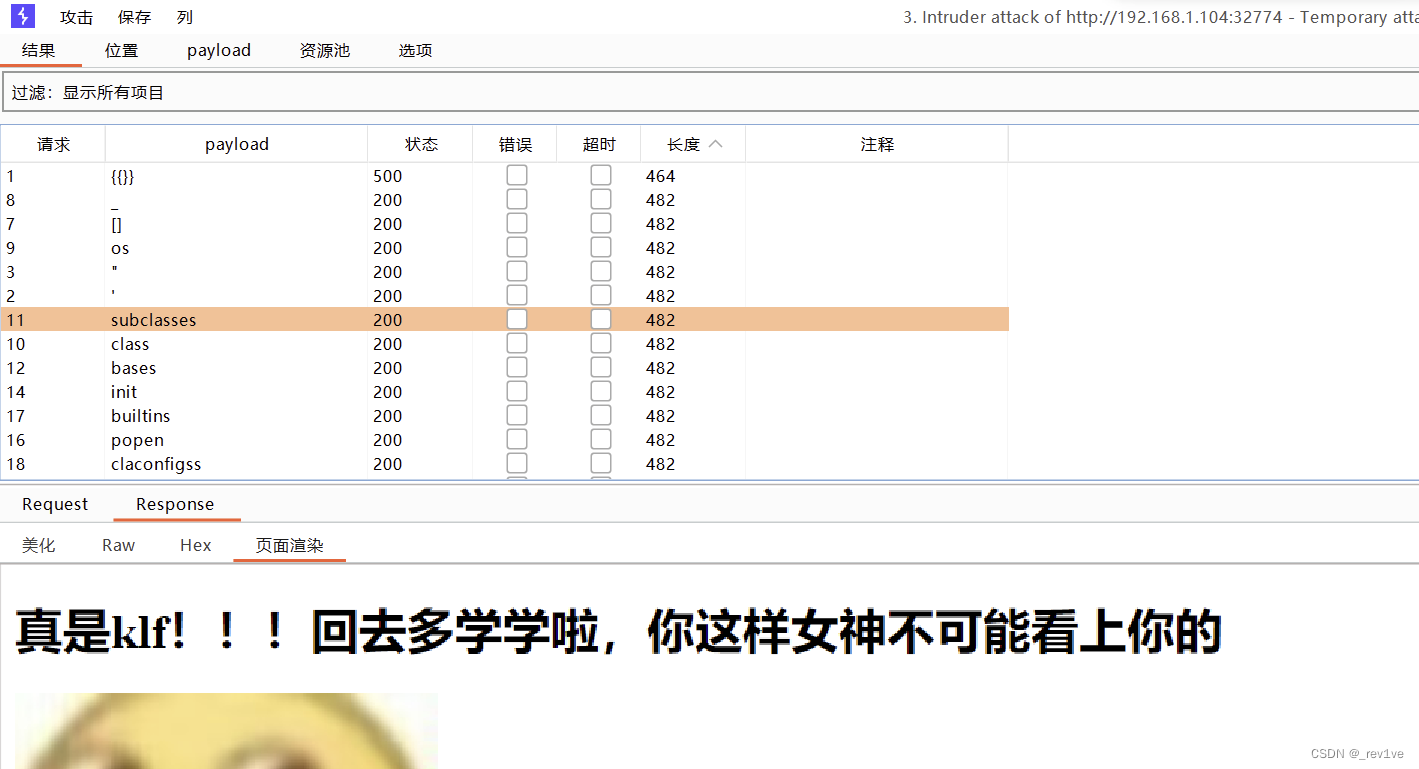Screen dimensions: 1419x769
Task: Toggle 超时 checkbox for the os row
Action: [x=601, y=247]
